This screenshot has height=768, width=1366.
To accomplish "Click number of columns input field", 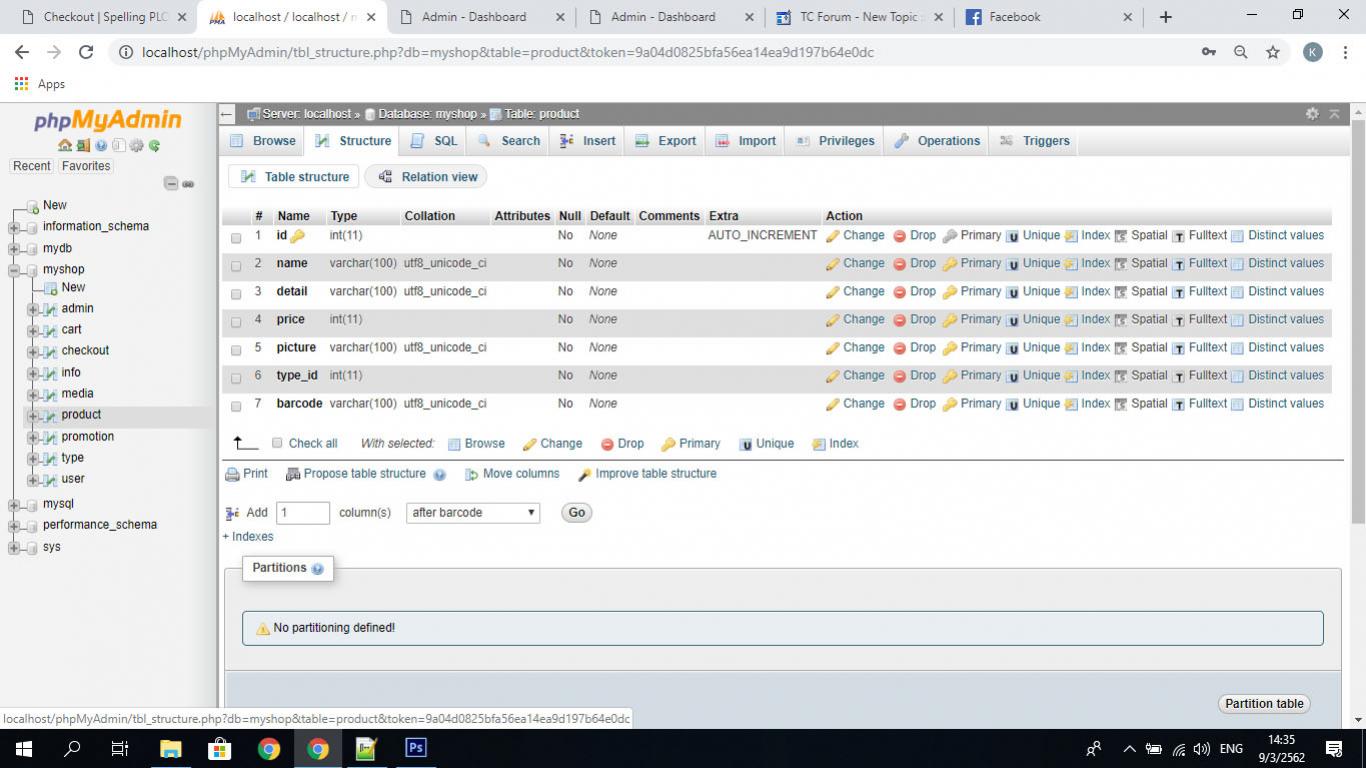I will (x=303, y=513).
